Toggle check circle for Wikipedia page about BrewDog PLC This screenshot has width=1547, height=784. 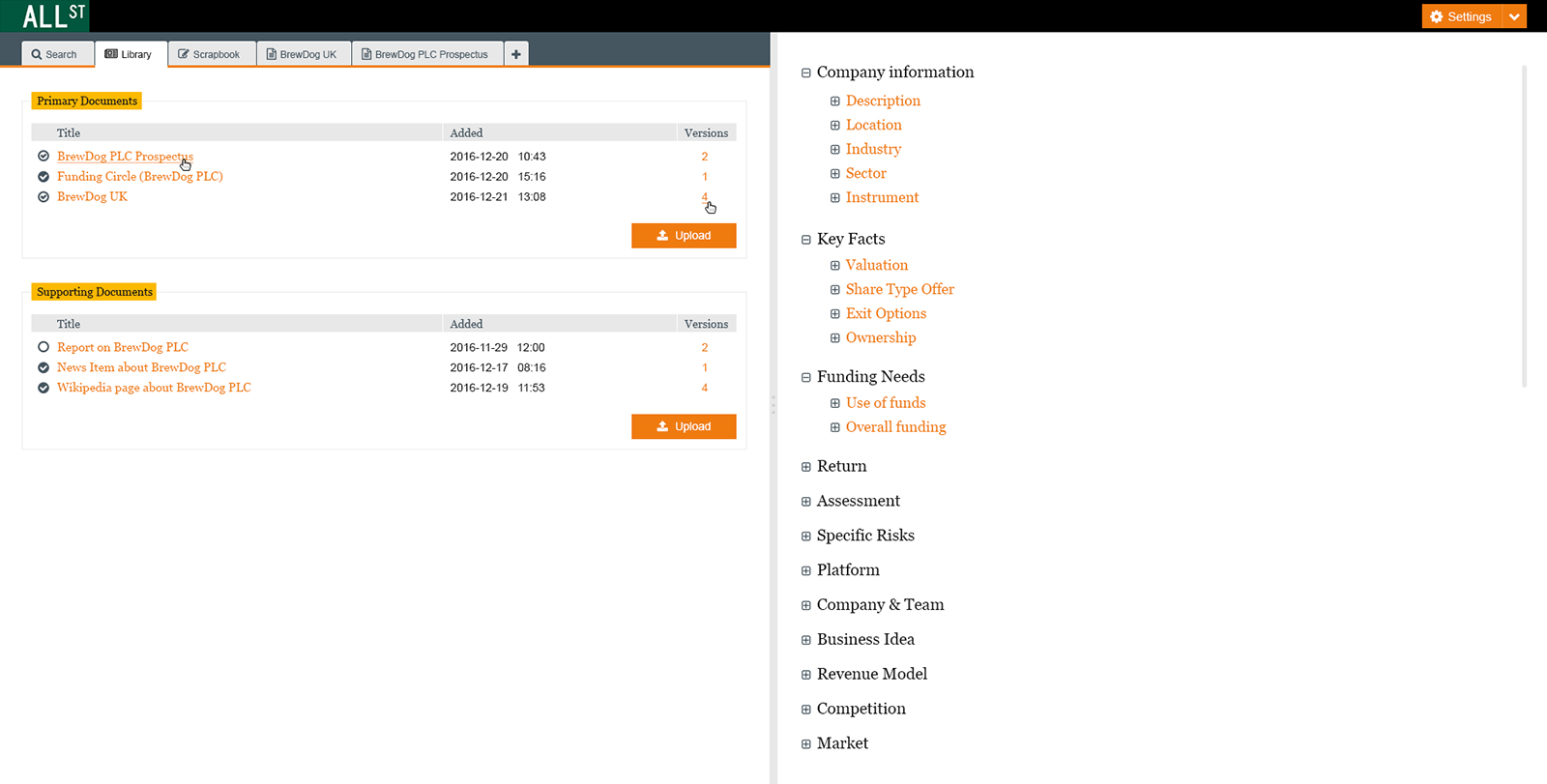tap(44, 388)
